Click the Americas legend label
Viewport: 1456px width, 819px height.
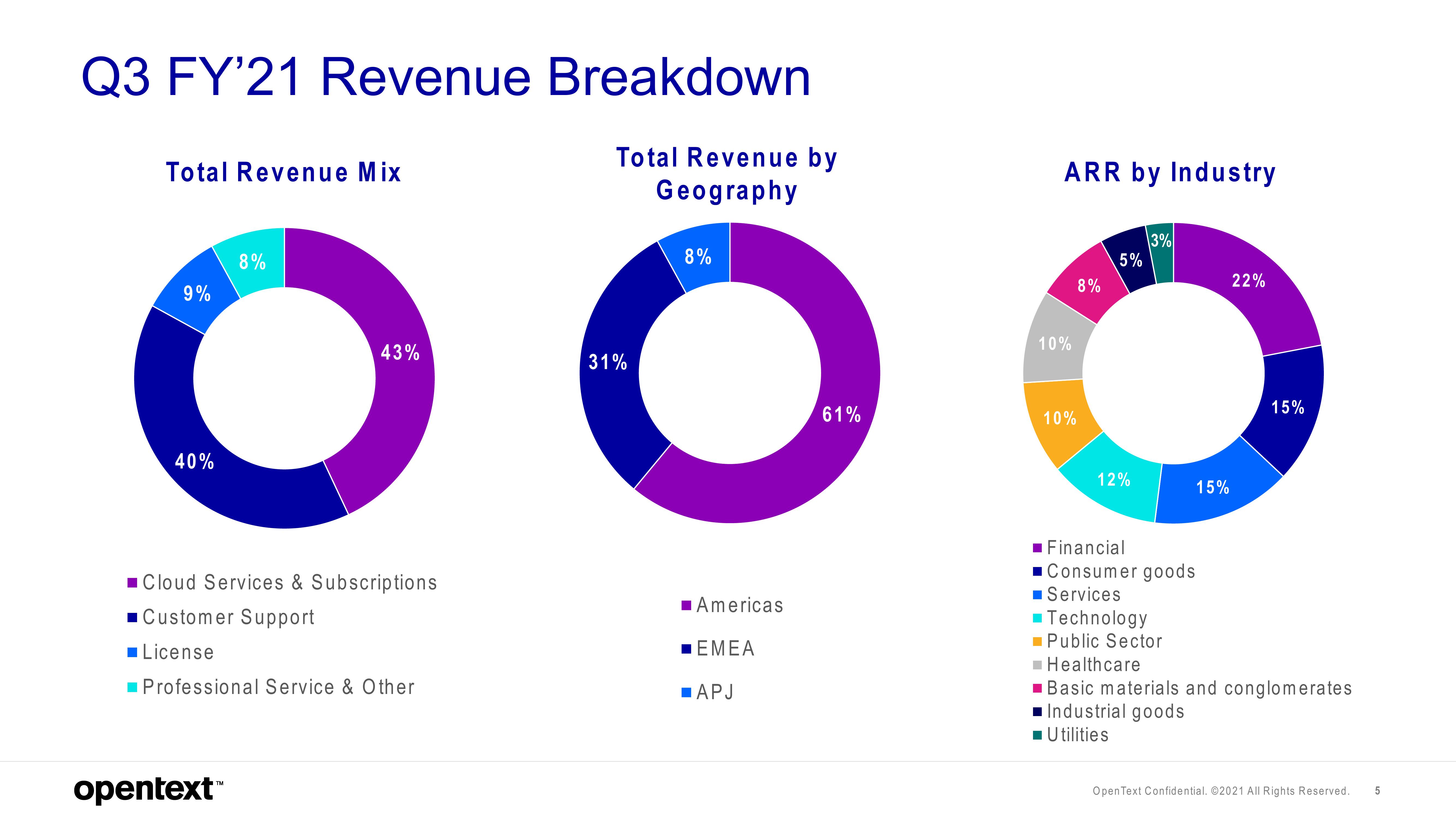pos(740,605)
